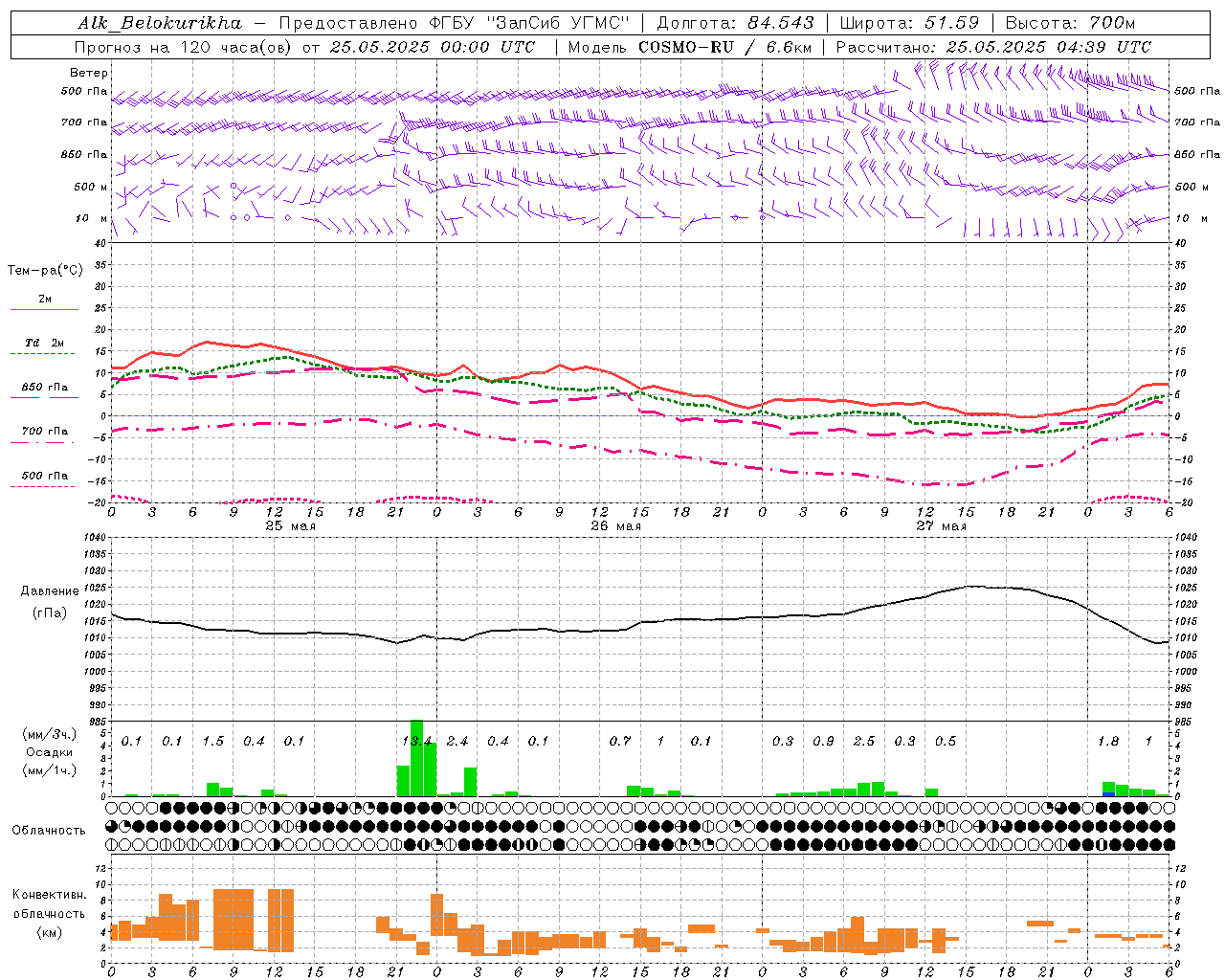Click the 26 мая date label
1225x980 pixels.
615,526
